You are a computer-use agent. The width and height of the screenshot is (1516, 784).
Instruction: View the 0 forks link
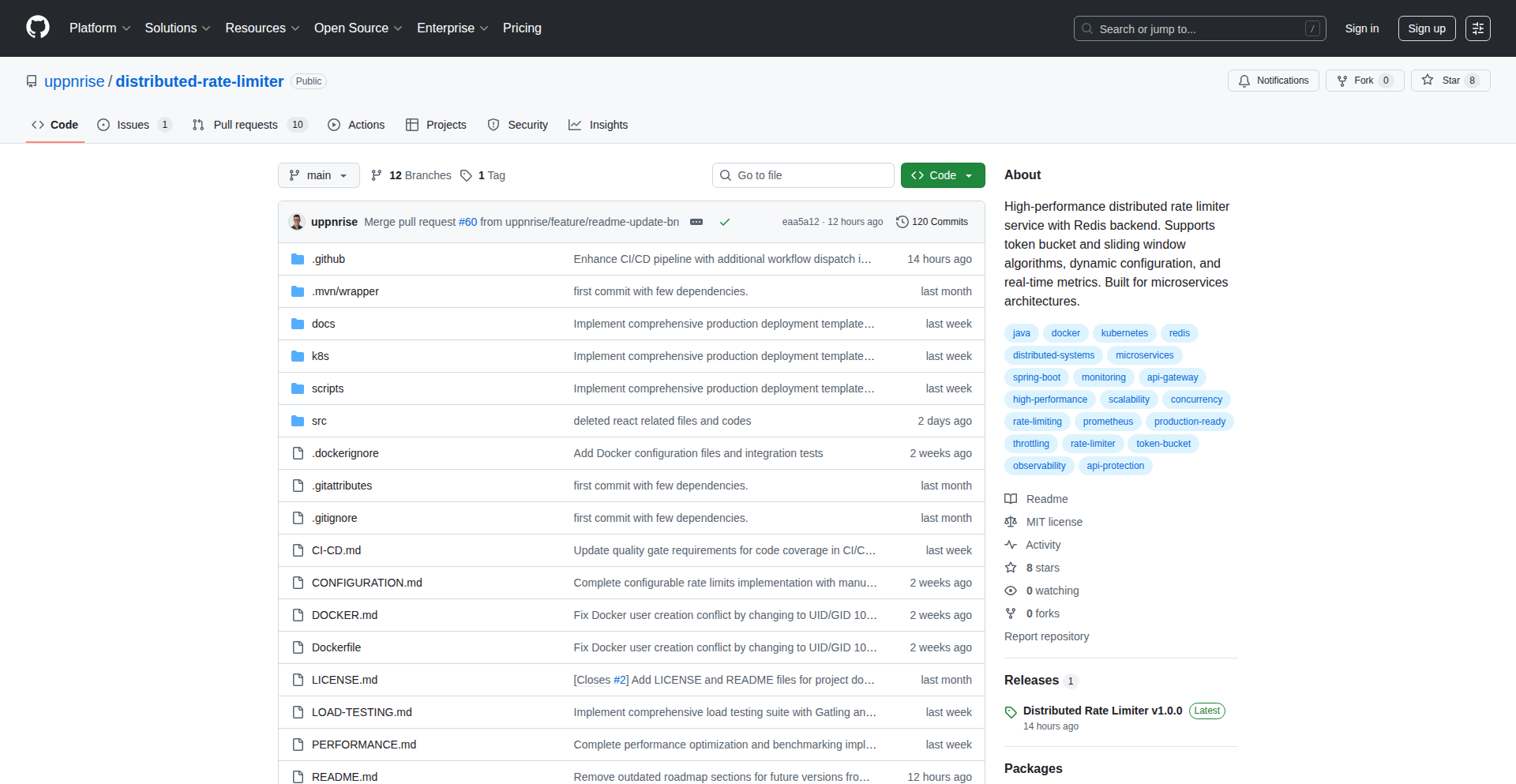[1032, 613]
